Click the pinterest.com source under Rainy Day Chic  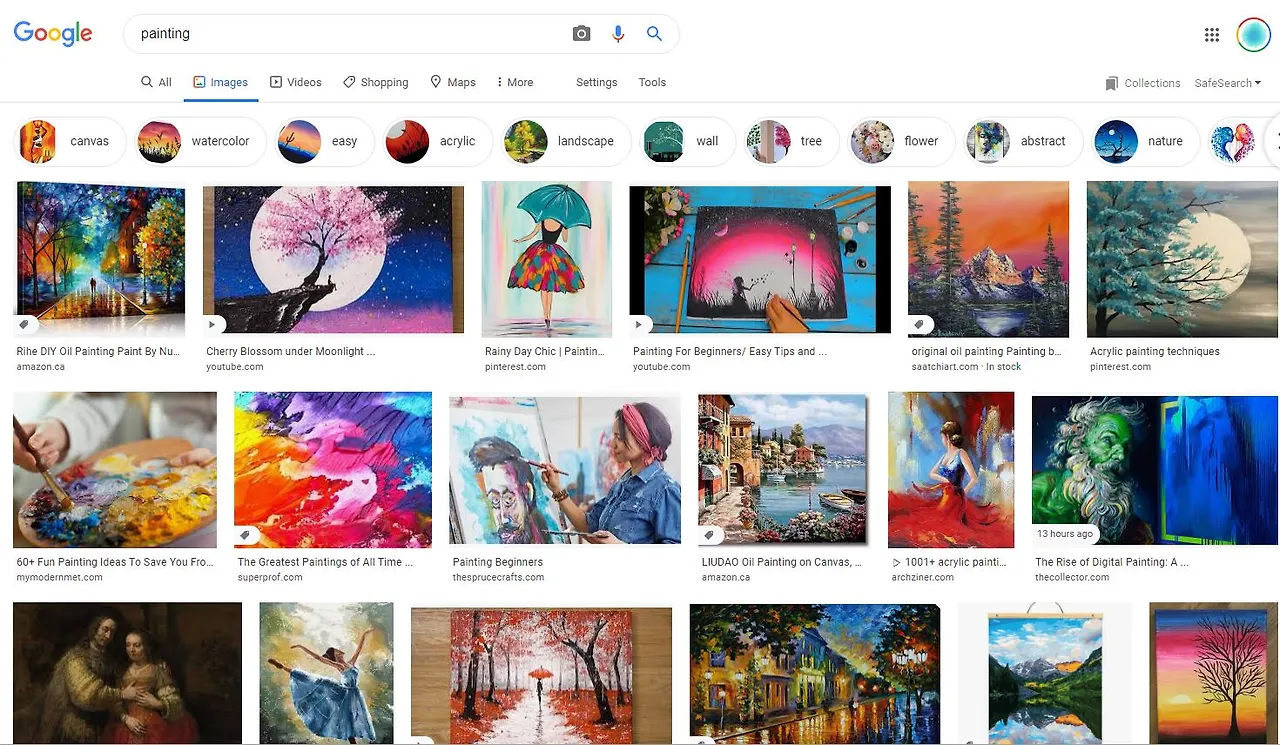515,367
